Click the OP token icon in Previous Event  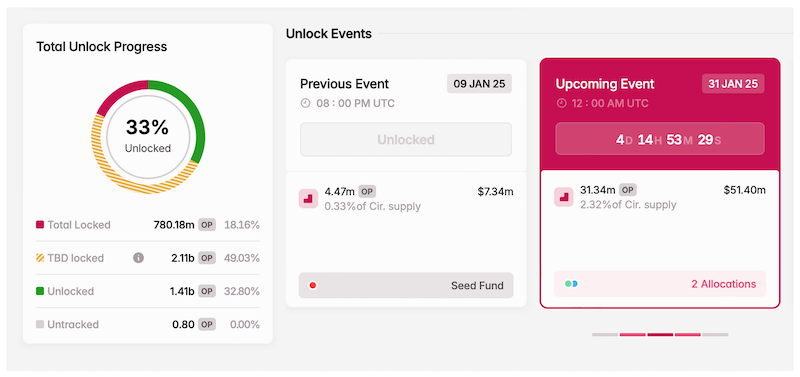click(308, 198)
